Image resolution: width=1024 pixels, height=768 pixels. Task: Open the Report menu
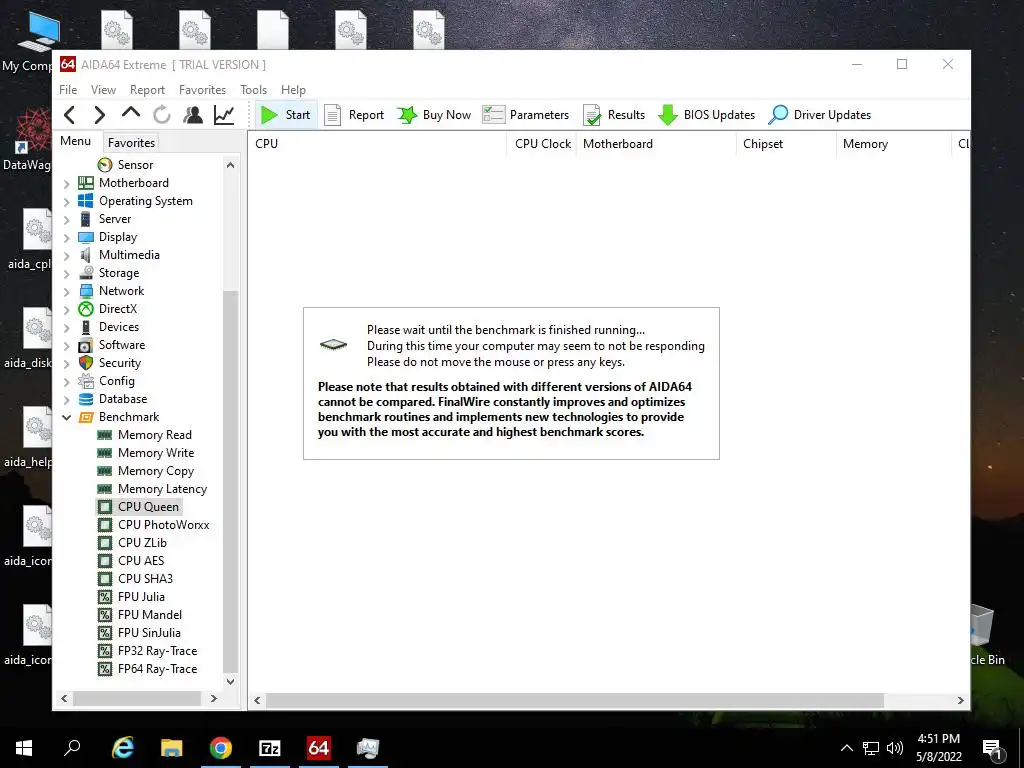pos(147,89)
